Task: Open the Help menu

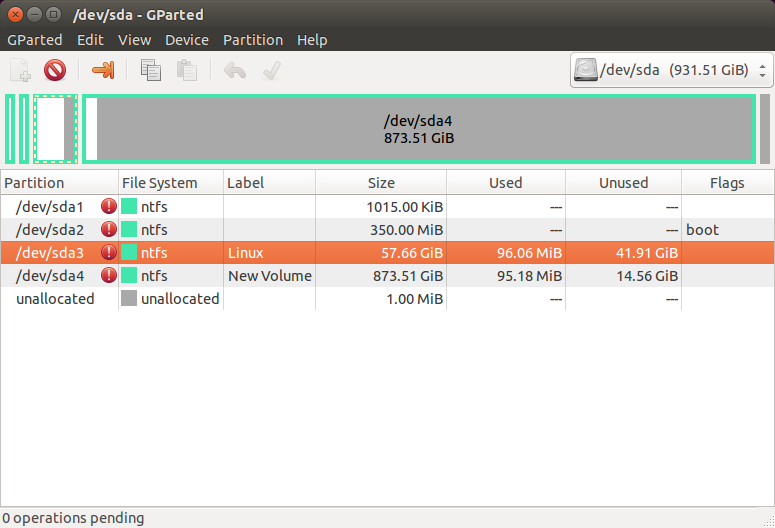Action: [312, 40]
